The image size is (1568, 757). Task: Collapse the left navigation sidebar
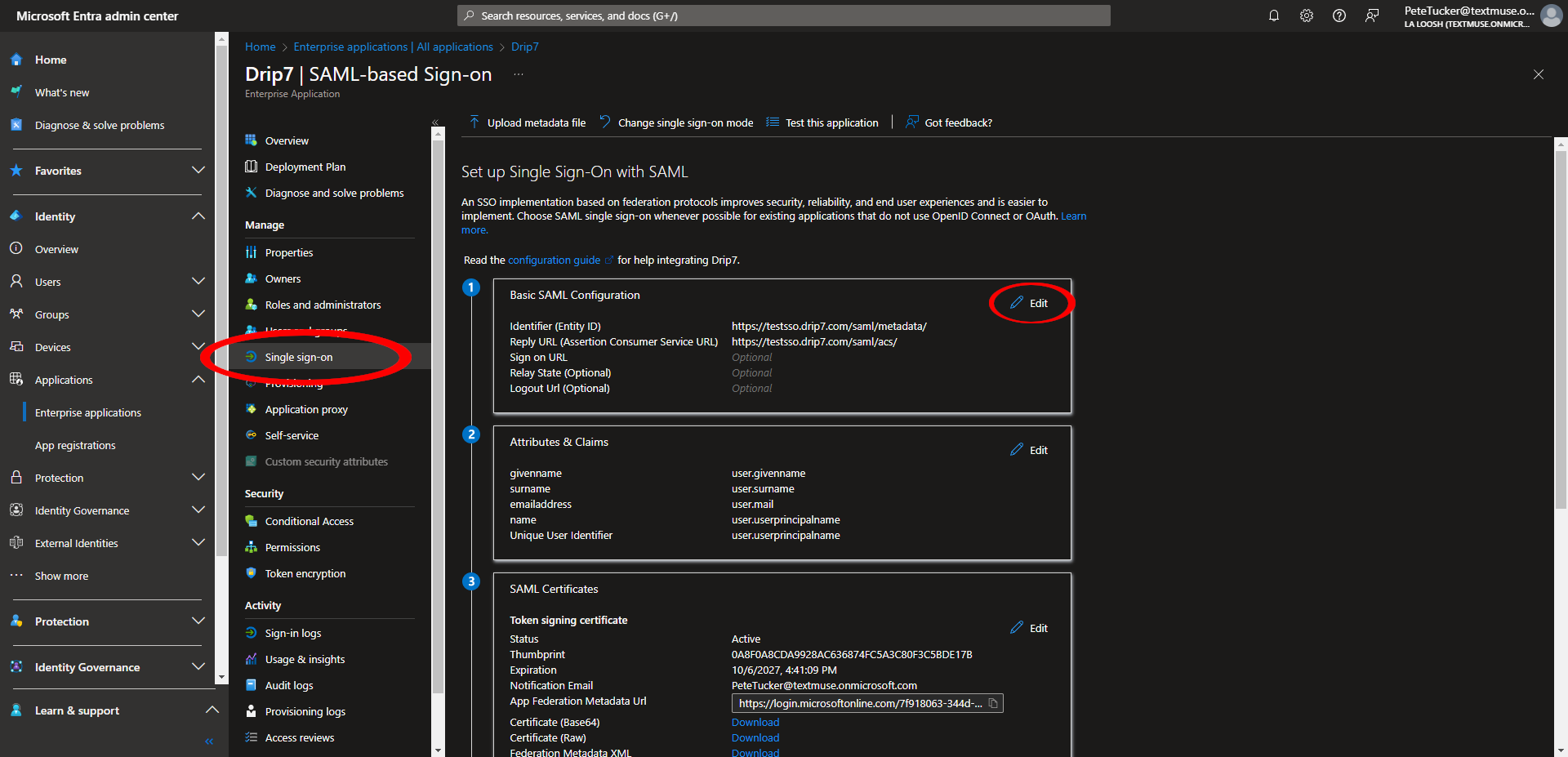209,741
